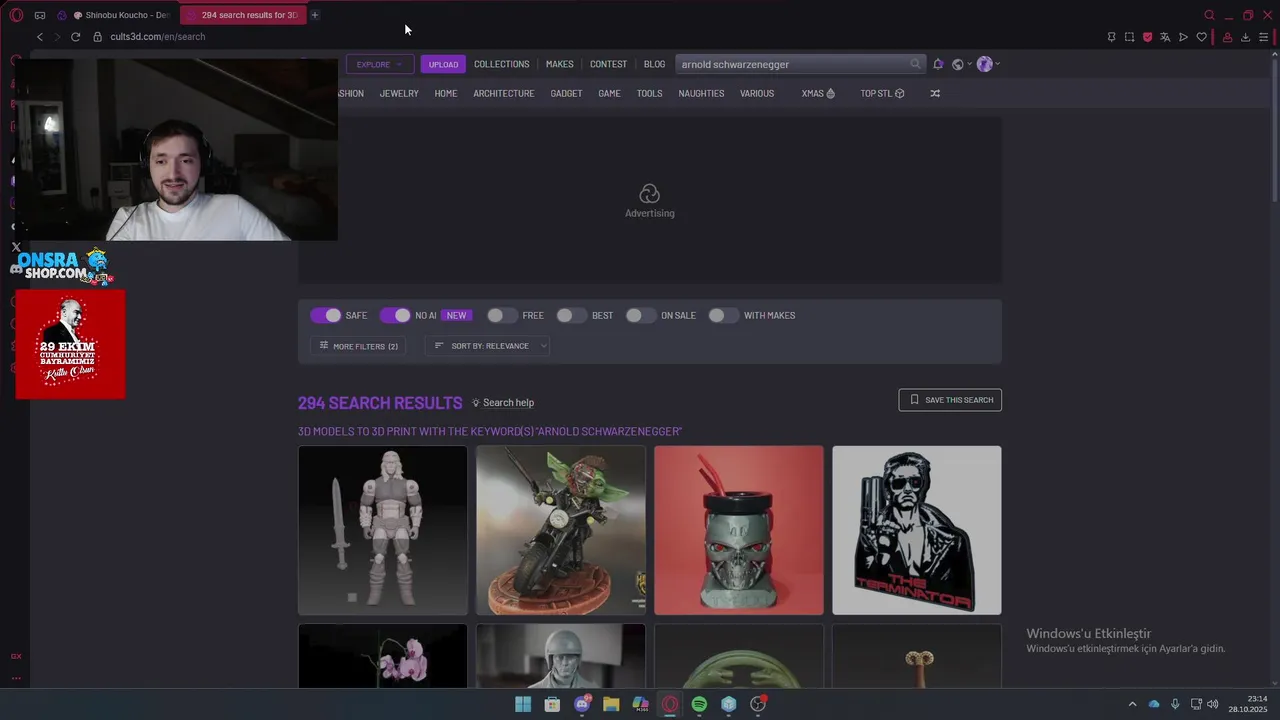Show hidden system tray icons chevron
This screenshot has height=720, width=1280.
point(1132,704)
